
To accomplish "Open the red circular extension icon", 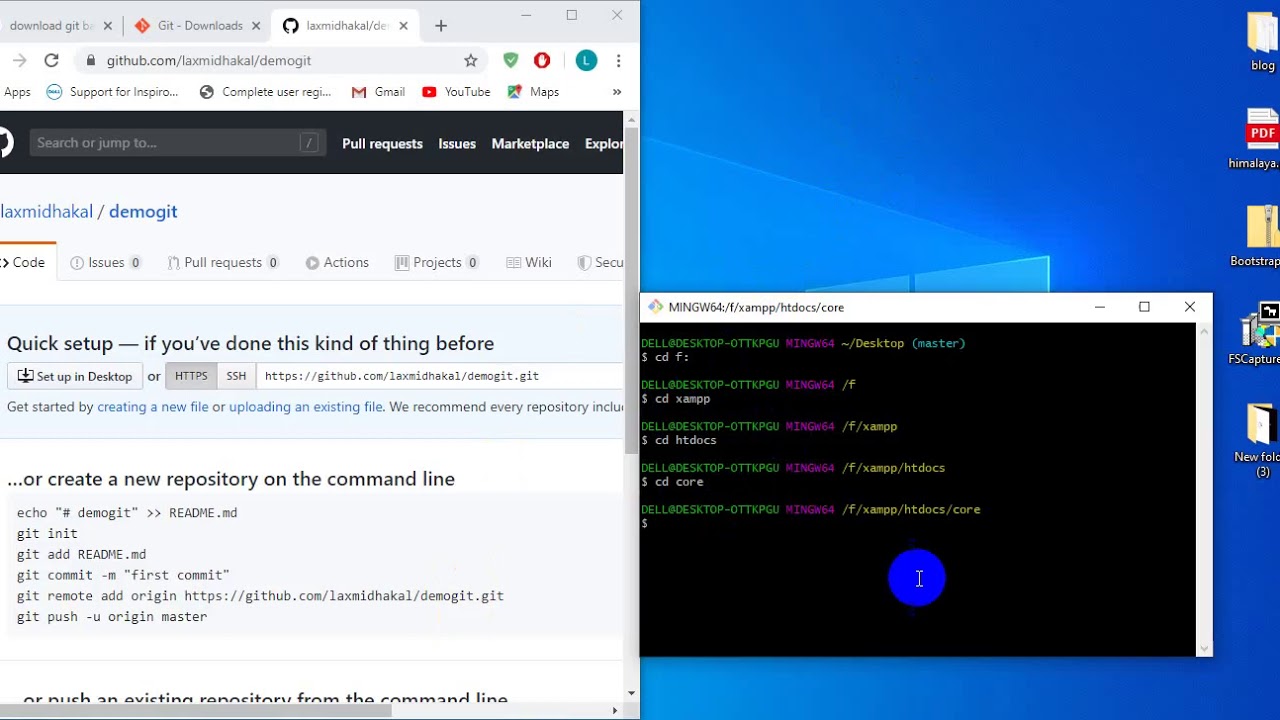I will tap(542, 60).
